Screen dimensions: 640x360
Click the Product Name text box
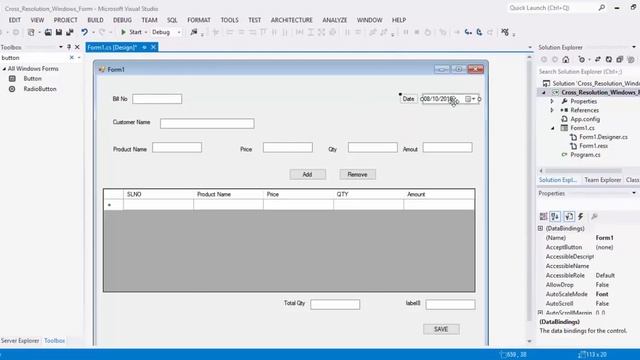(177, 147)
